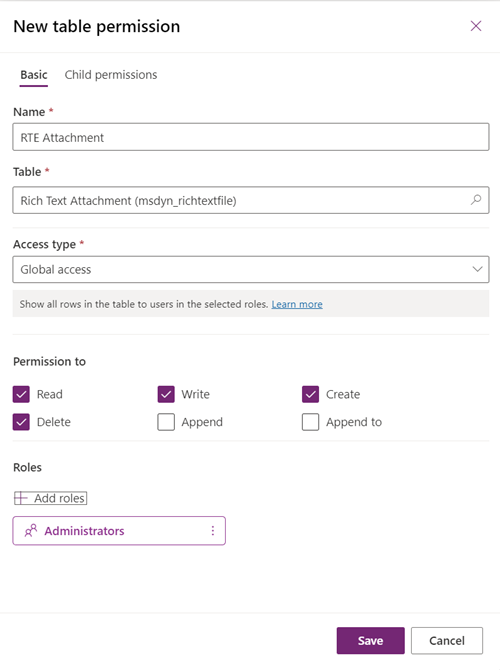Click into the Name input field

click(251, 137)
